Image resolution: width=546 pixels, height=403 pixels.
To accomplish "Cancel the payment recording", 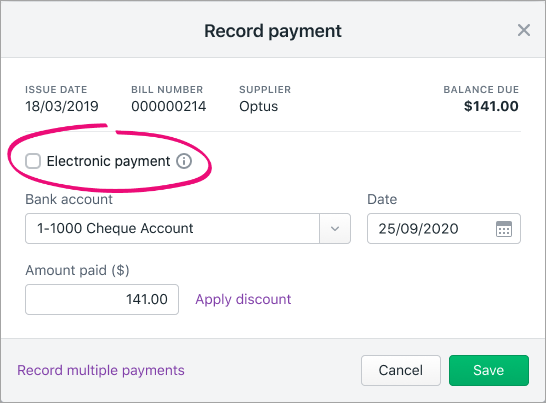I will click(x=401, y=370).
